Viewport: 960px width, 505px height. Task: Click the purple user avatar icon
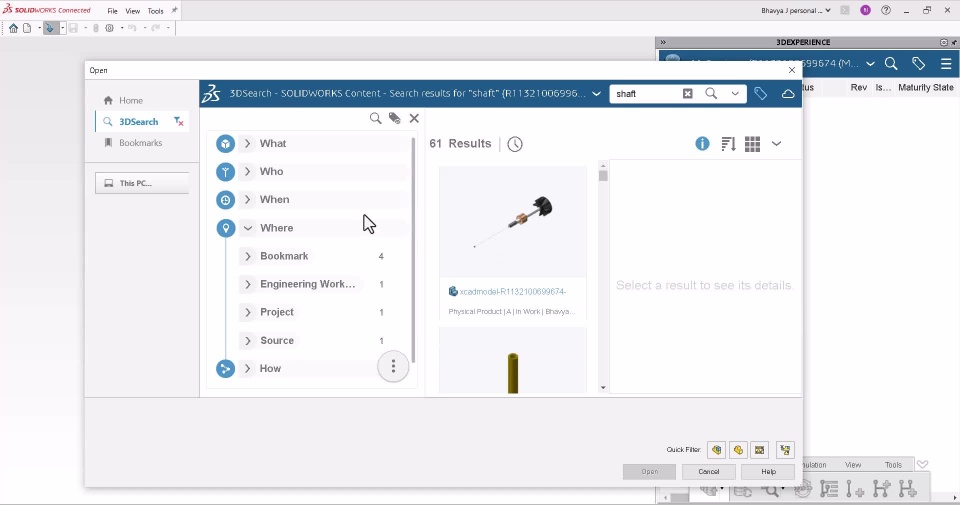pyautogui.click(x=865, y=10)
